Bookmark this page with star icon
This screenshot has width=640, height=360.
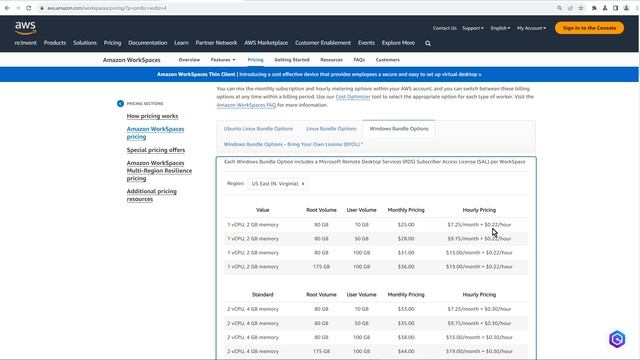[581, 8]
